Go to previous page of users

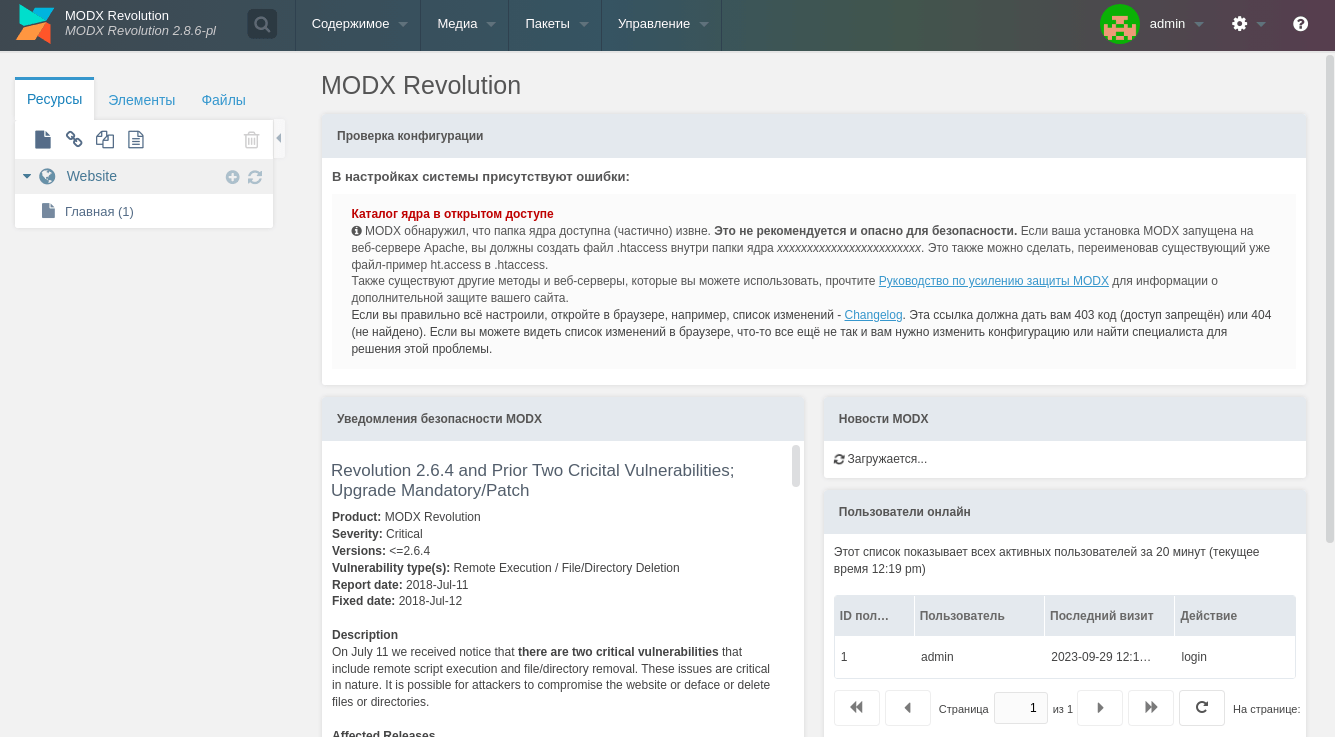[908, 708]
